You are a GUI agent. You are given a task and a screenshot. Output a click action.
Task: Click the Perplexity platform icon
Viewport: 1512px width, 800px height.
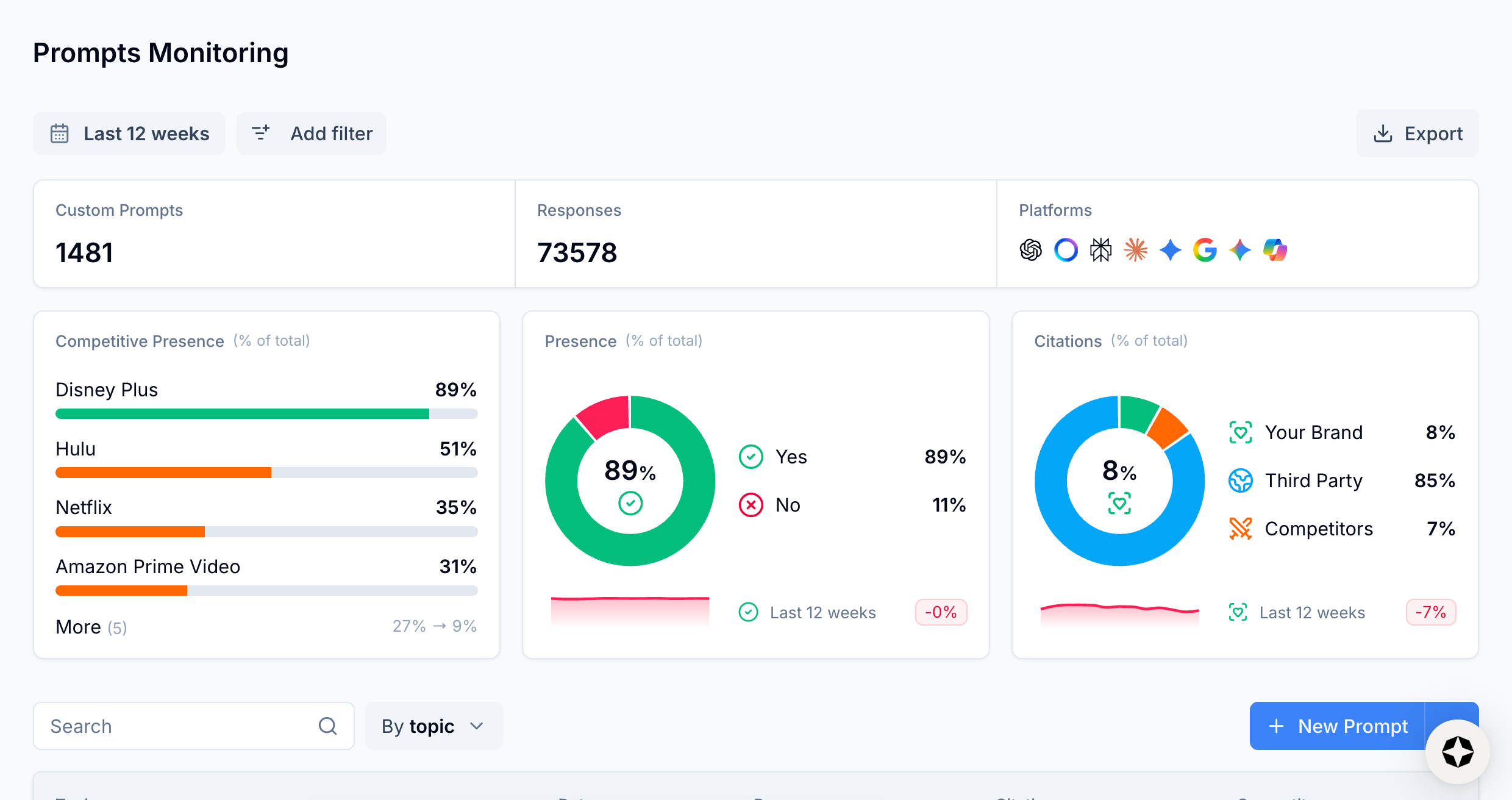pyautogui.click(x=1100, y=250)
